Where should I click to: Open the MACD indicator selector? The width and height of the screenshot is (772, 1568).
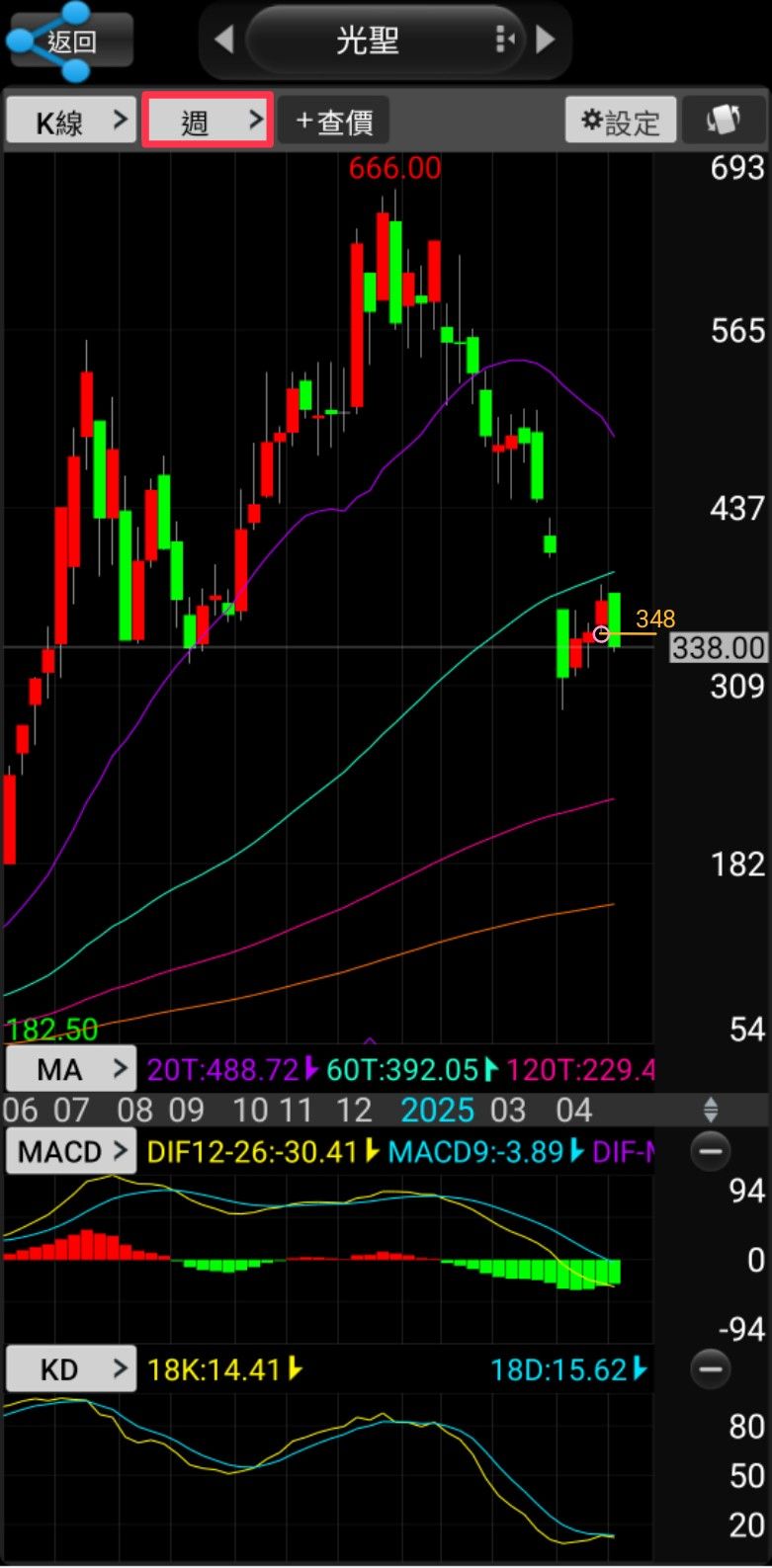click(x=71, y=1151)
